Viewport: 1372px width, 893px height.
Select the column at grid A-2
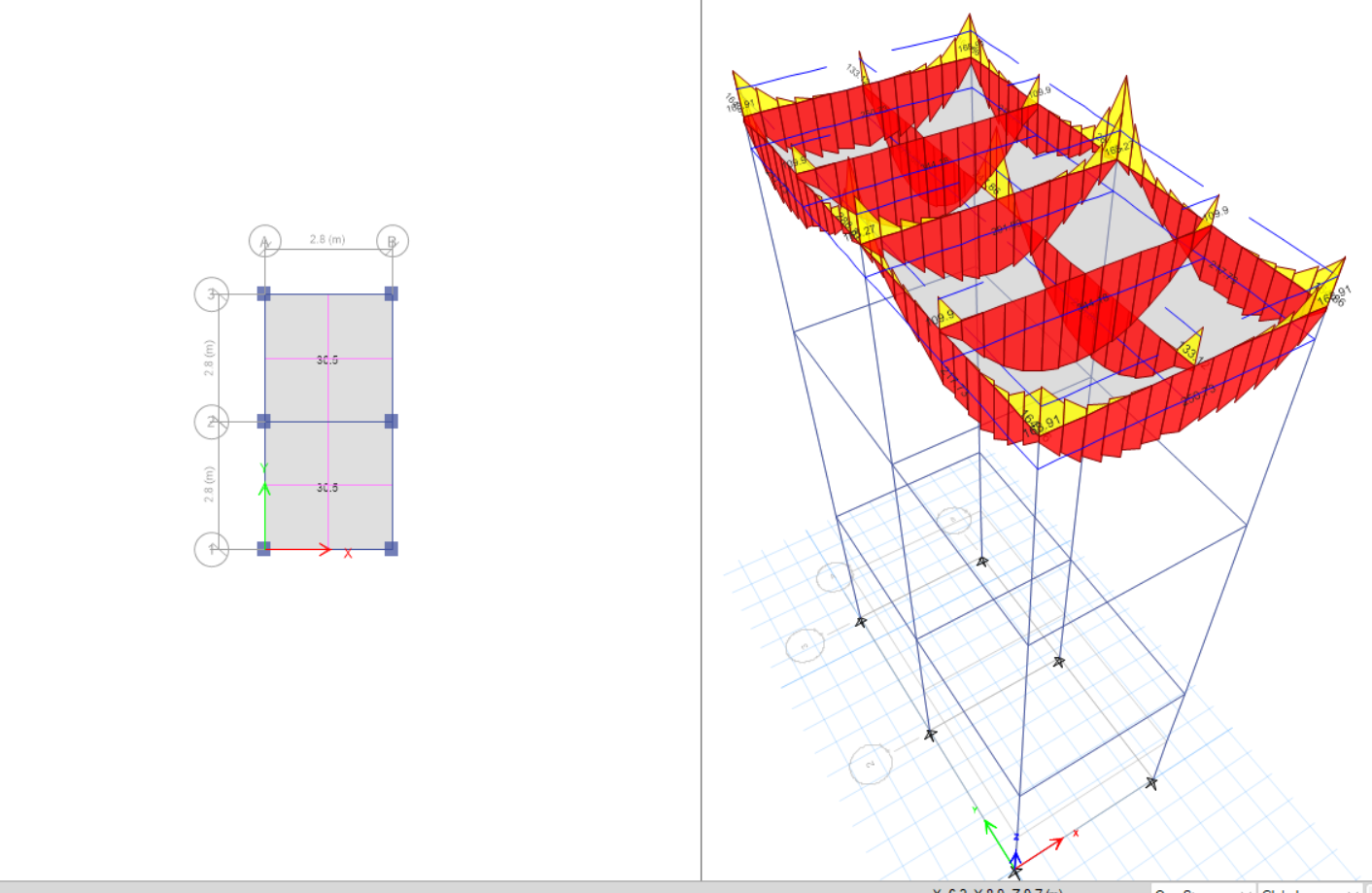coord(263,421)
